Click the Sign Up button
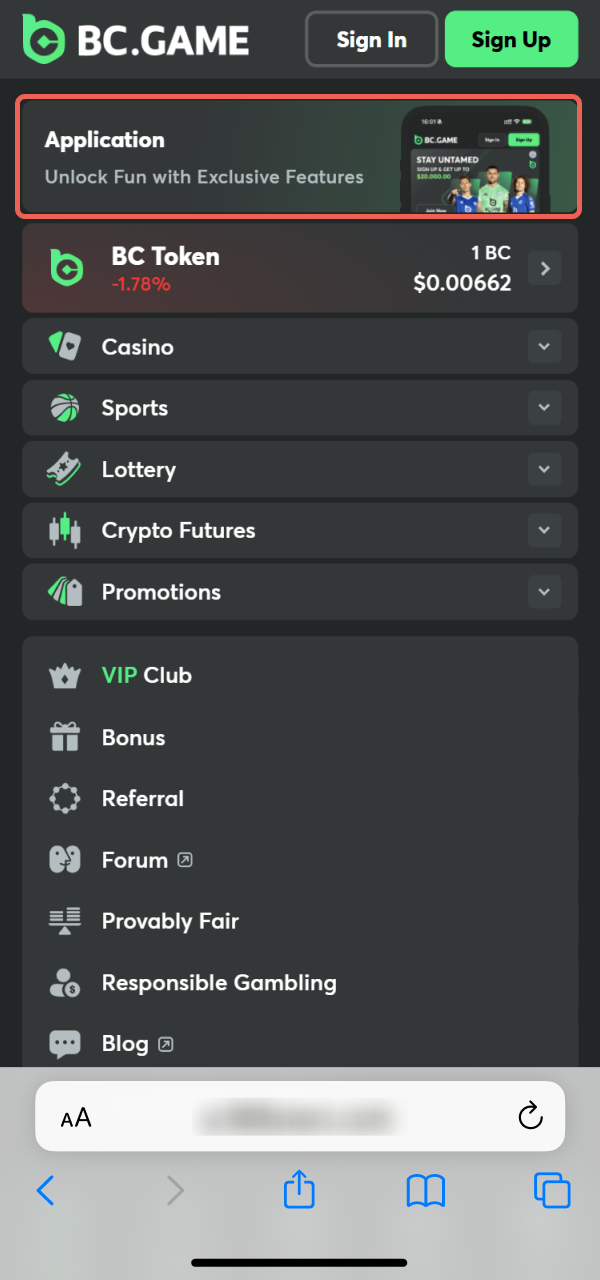 pyautogui.click(x=511, y=39)
